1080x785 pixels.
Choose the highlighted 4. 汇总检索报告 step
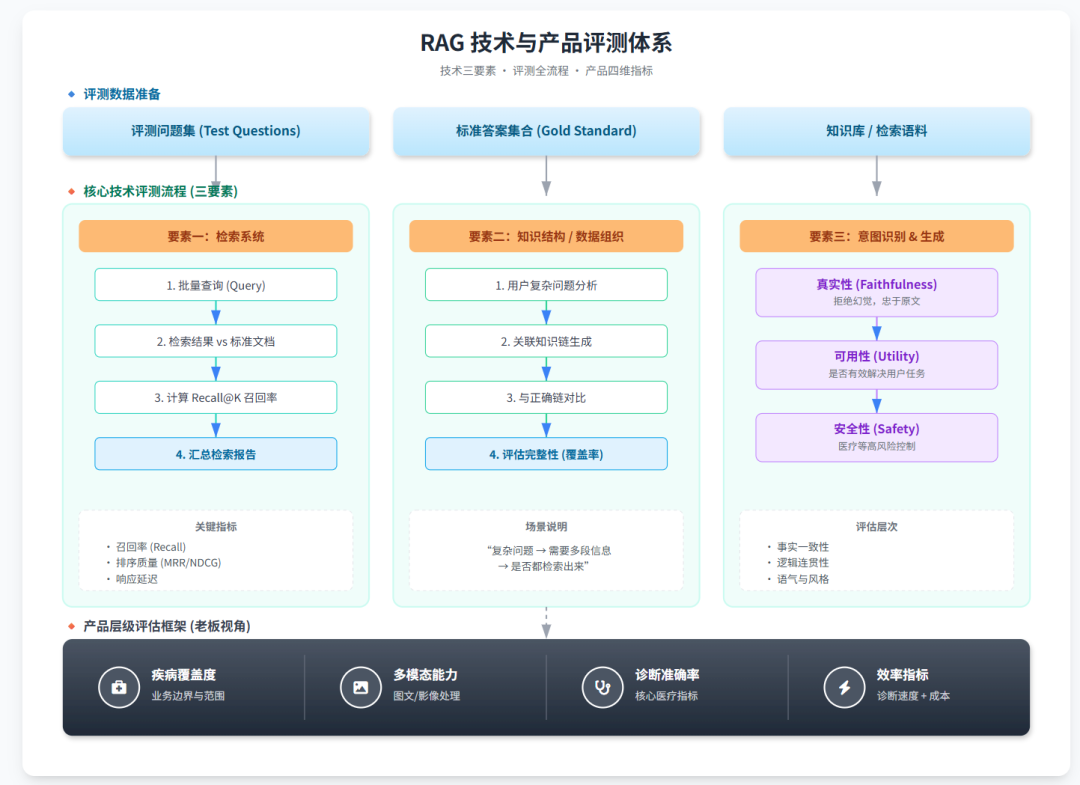coord(216,454)
